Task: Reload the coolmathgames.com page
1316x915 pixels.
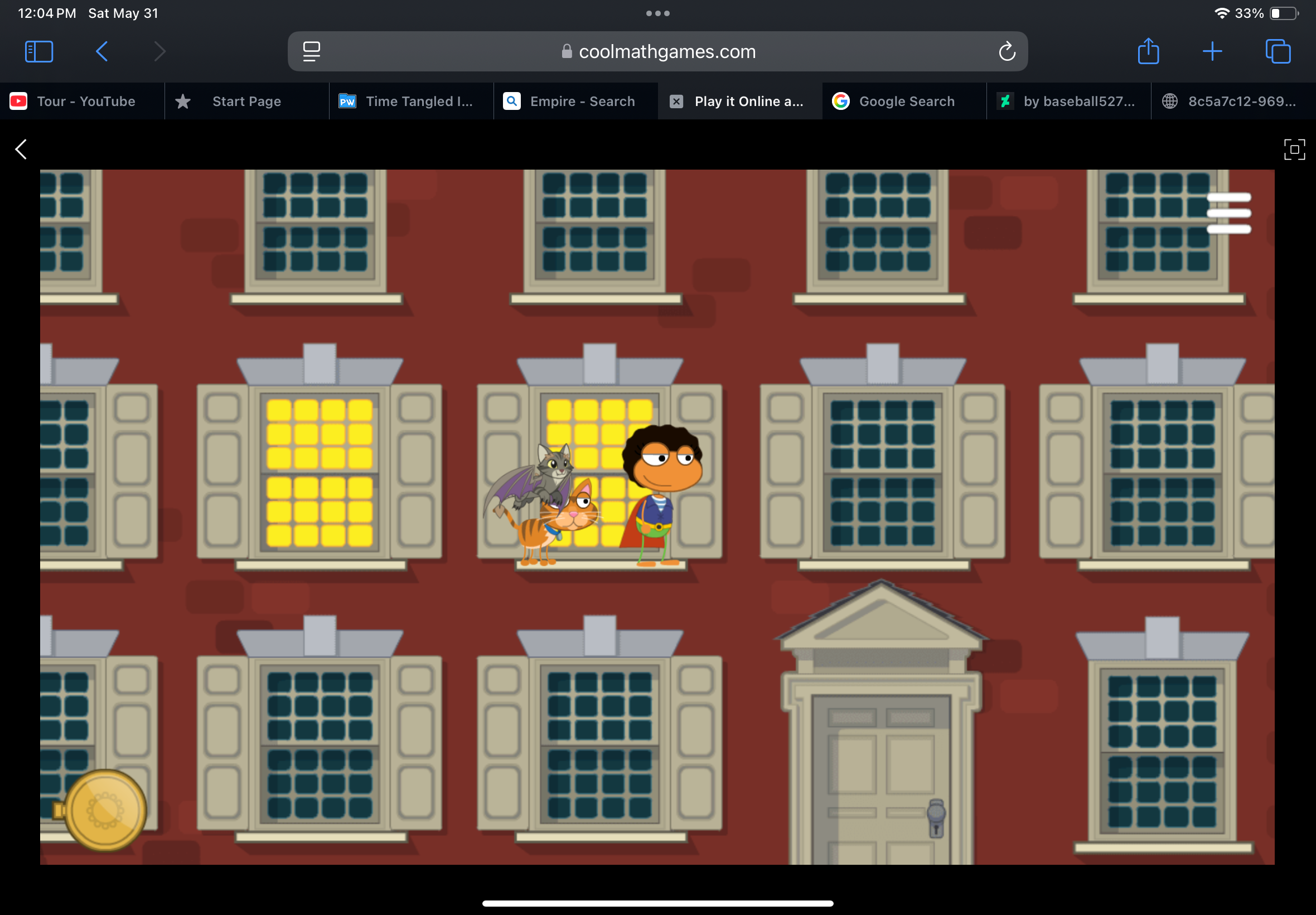Action: tap(1007, 51)
